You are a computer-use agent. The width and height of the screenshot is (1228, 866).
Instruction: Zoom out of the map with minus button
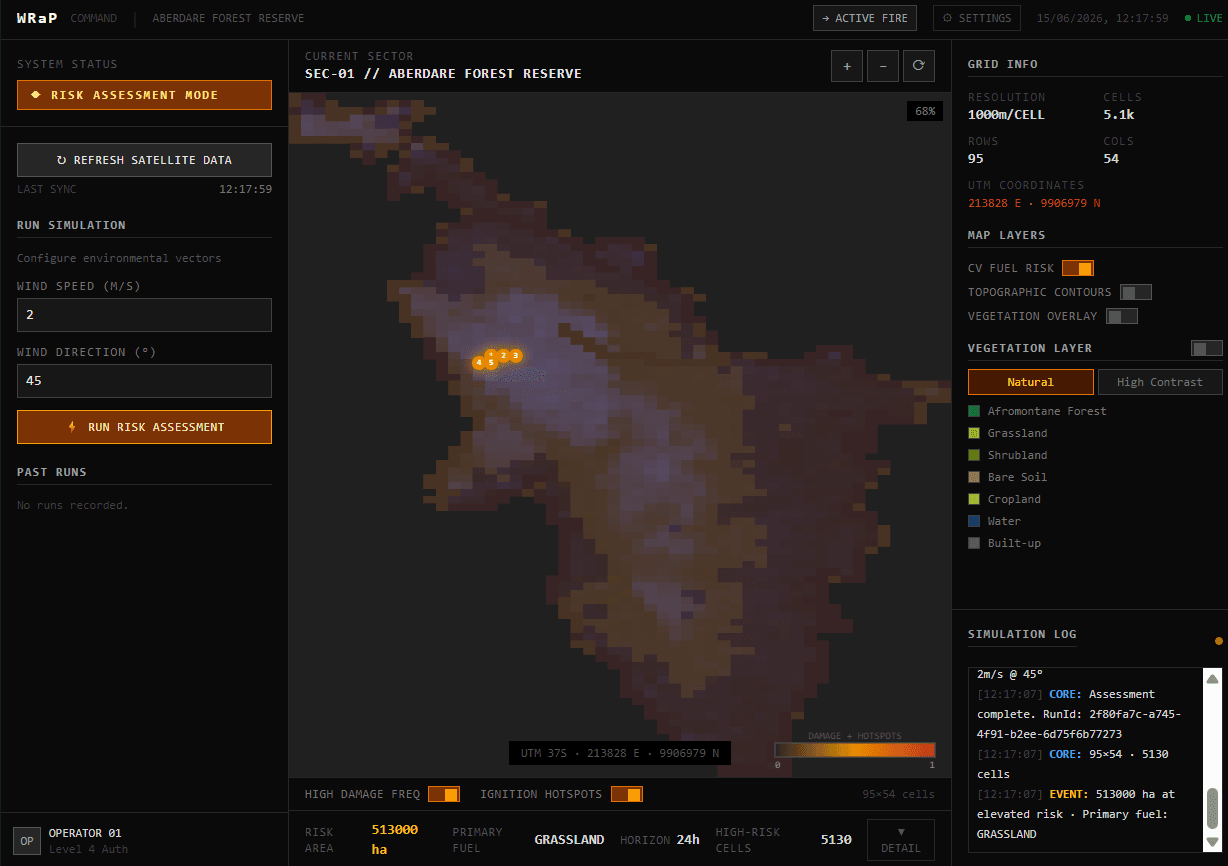pos(883,66)
